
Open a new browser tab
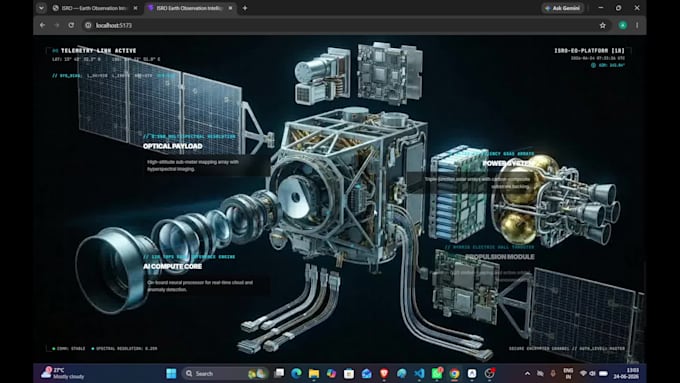pos(245,8)
